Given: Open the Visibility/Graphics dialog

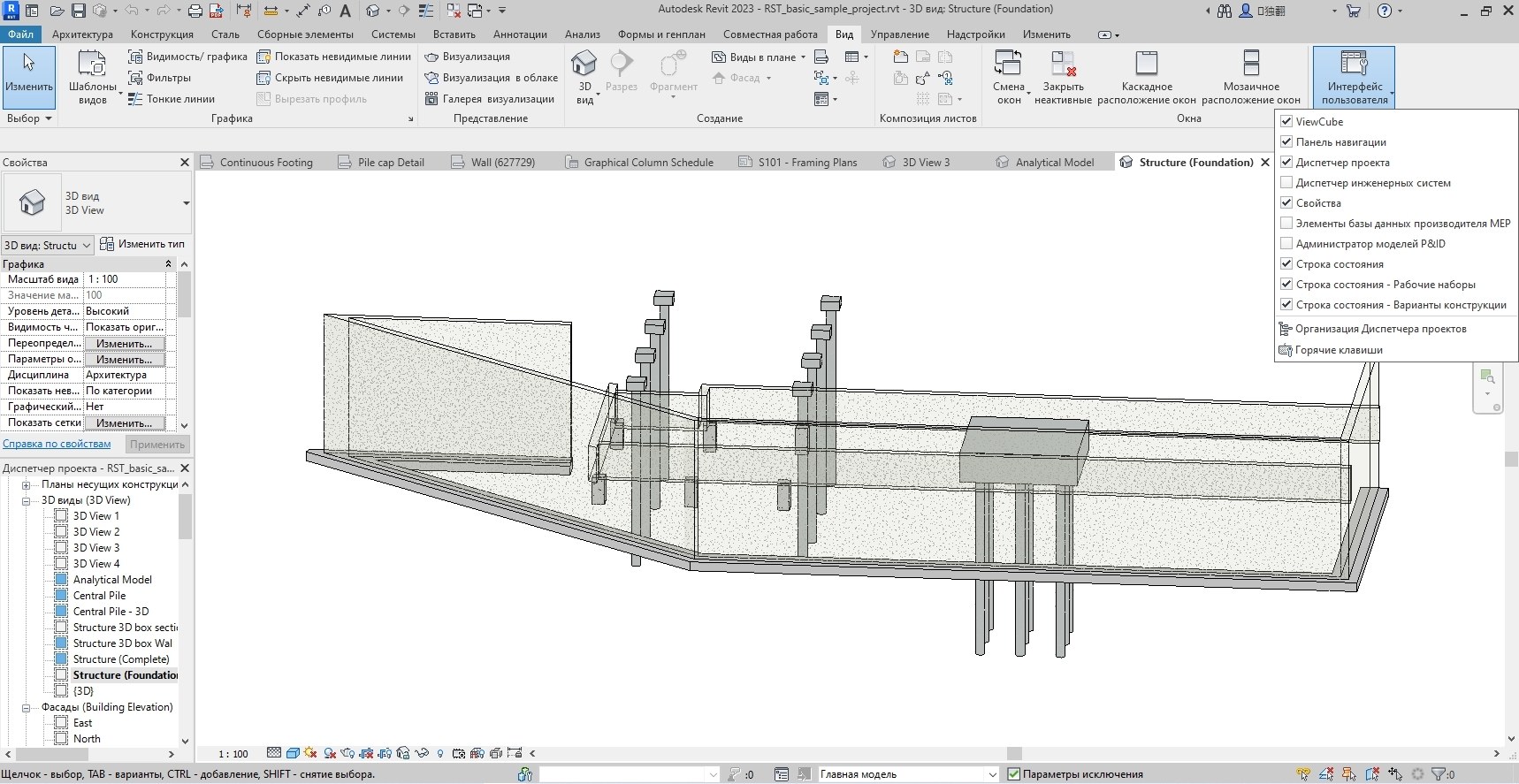Looking at the screenshot, I should [x=187, y=57].
